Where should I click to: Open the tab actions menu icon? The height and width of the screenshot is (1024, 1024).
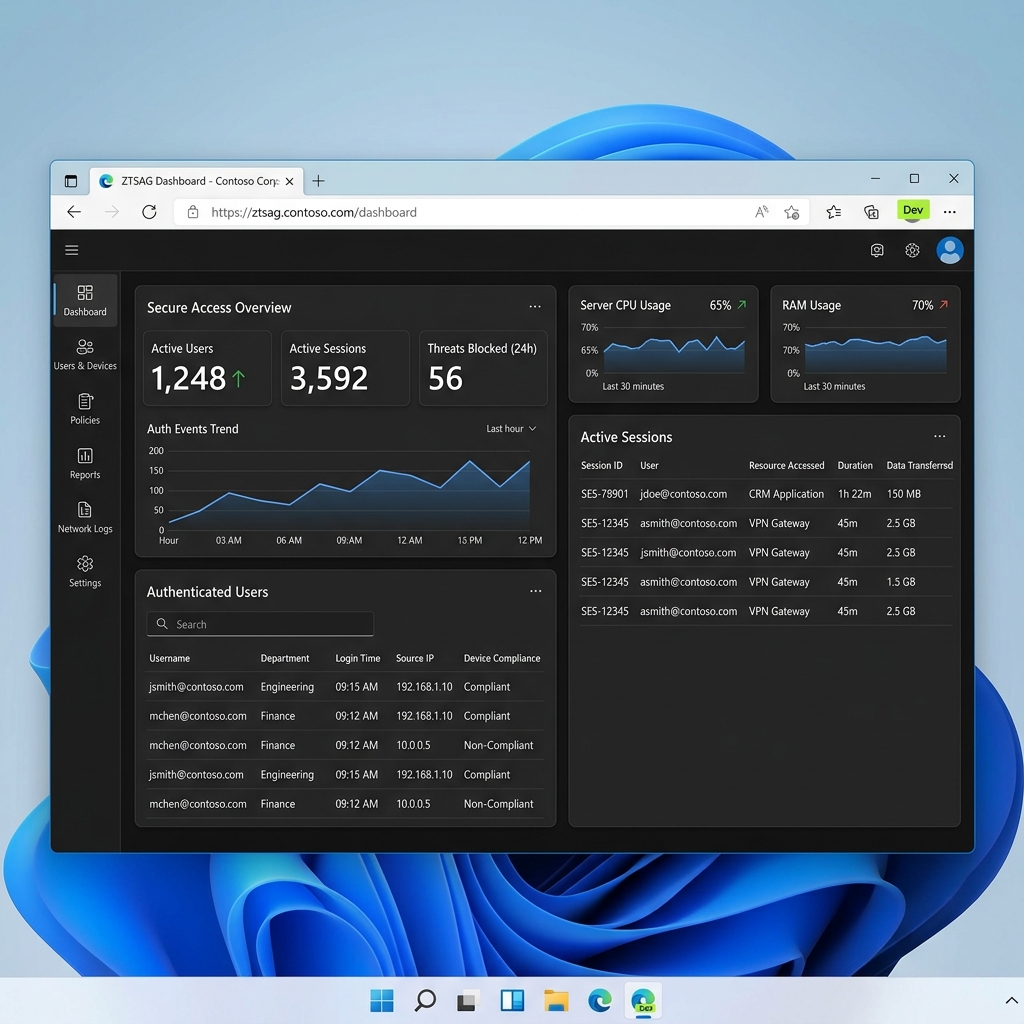(71, 181)
